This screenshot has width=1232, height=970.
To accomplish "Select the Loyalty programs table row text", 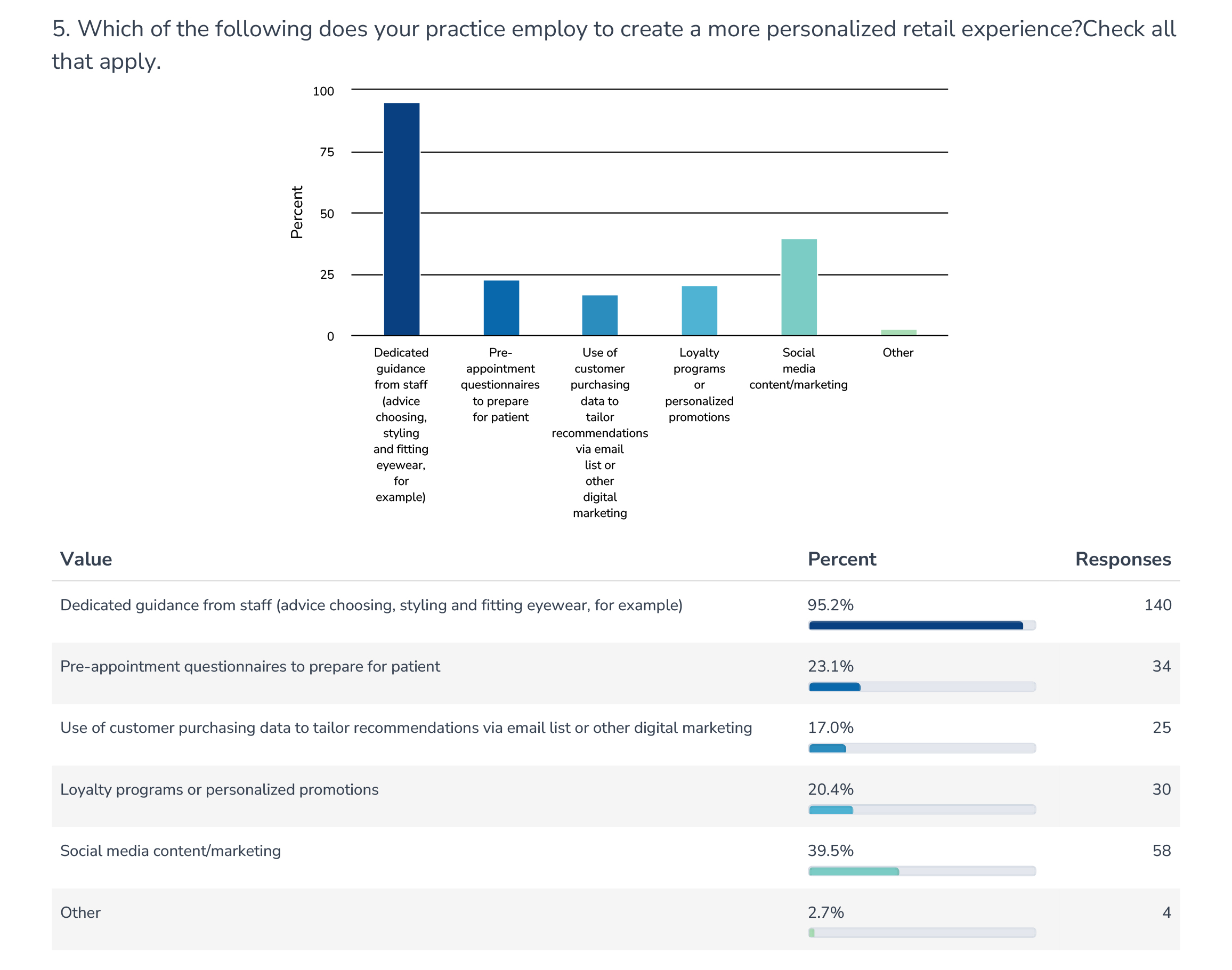I will [219, 789].
